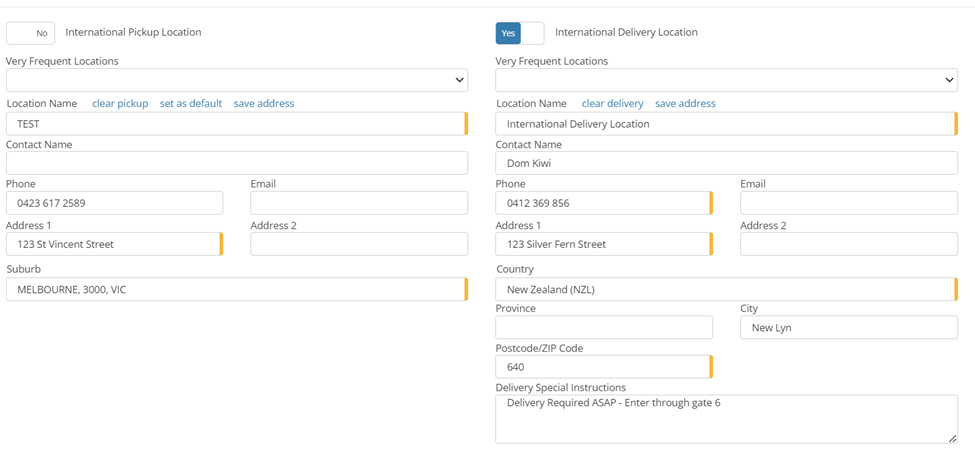Click the pickup Location Name field containing TEST

(x=236, y=124)
